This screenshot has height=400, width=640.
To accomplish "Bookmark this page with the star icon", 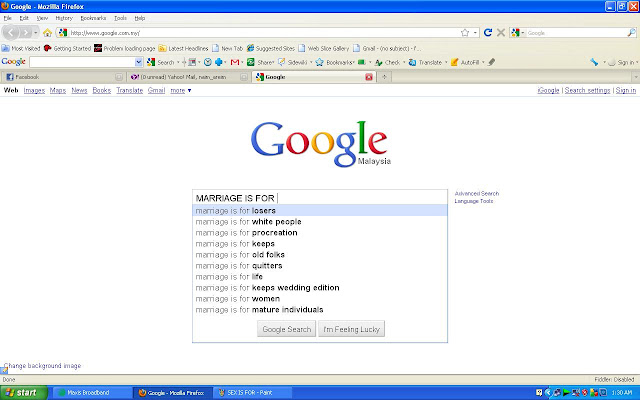I will tap(464, 33).
